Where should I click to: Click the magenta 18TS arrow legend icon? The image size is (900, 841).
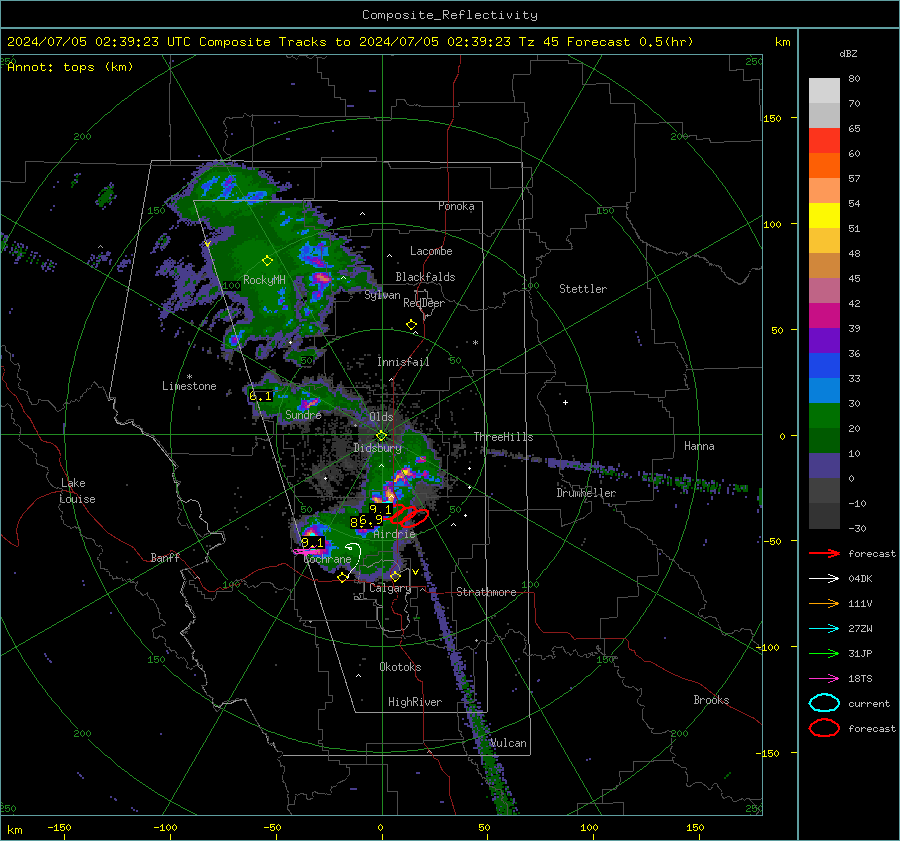pos(824,679)
